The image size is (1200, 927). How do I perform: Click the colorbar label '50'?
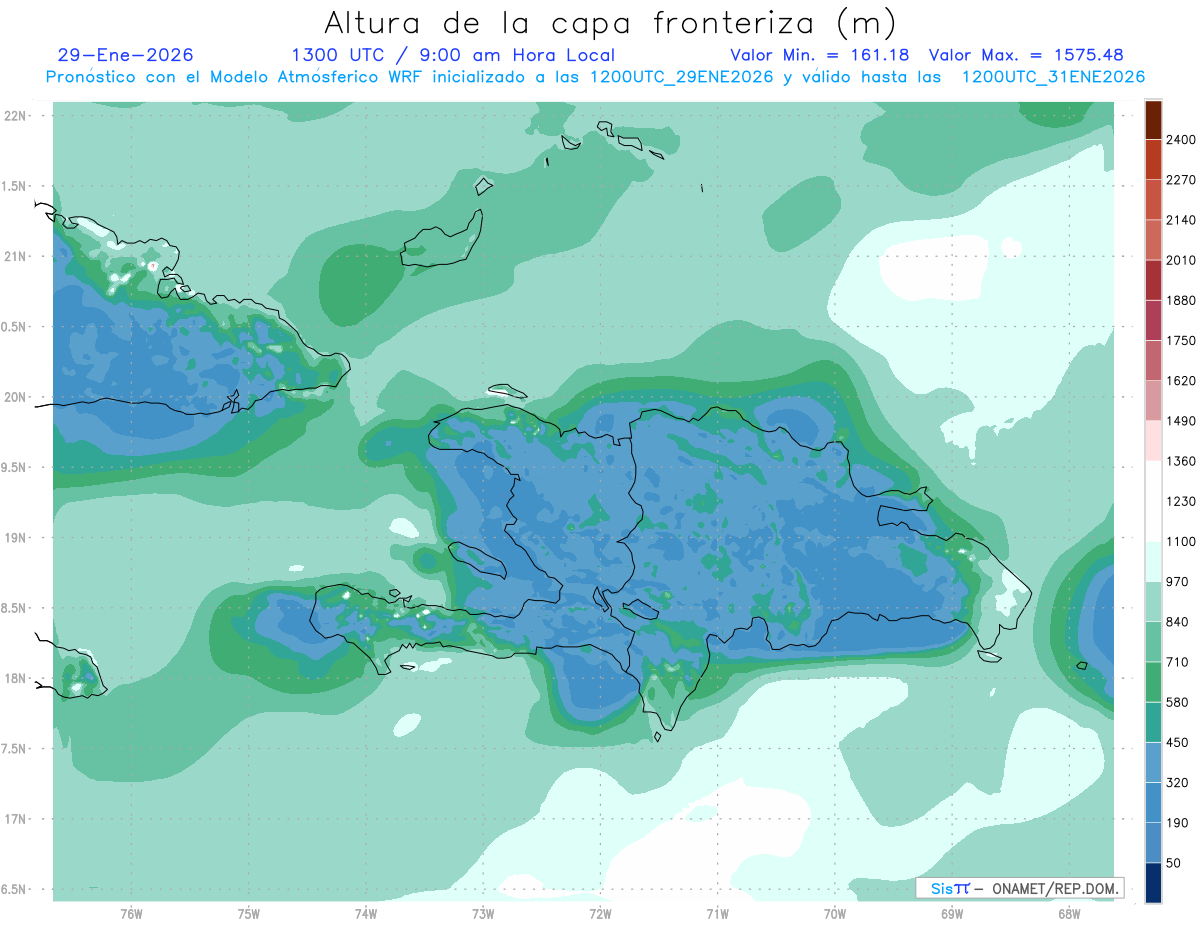(x=1174, y=862)
